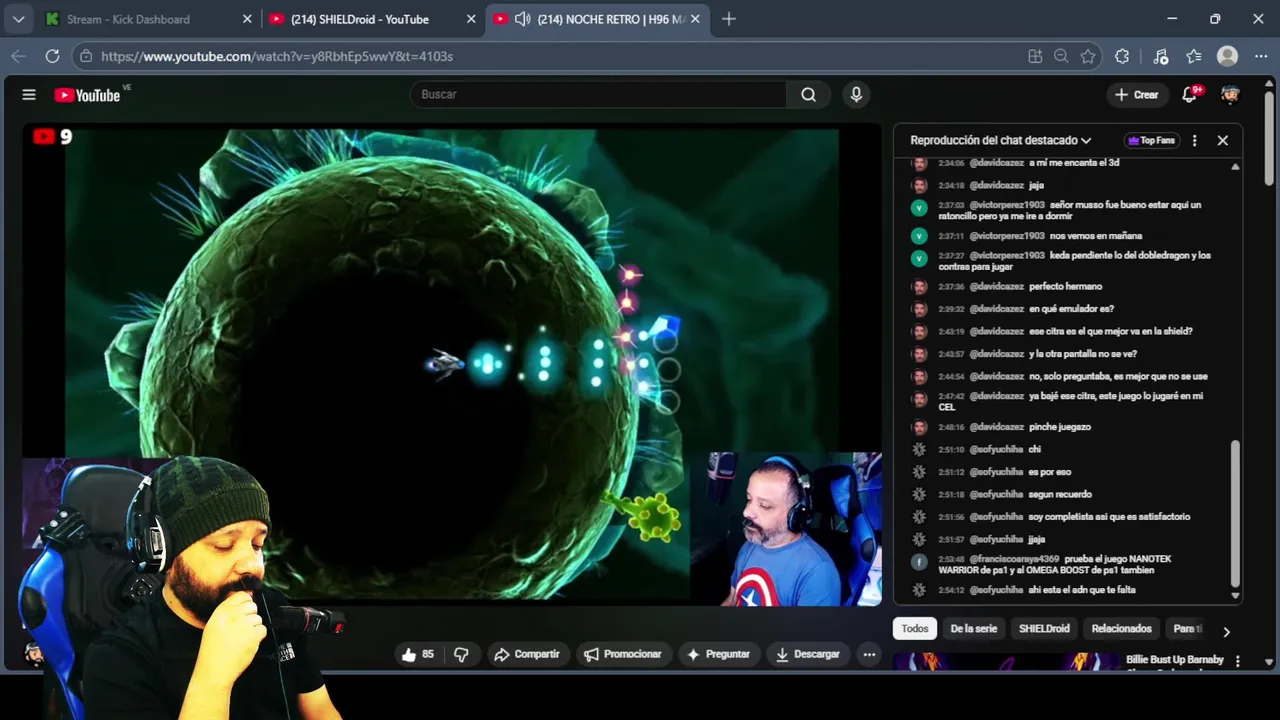1280x720 pixels.
Task: Close the chat replay panel
Action: [1222, 140]
